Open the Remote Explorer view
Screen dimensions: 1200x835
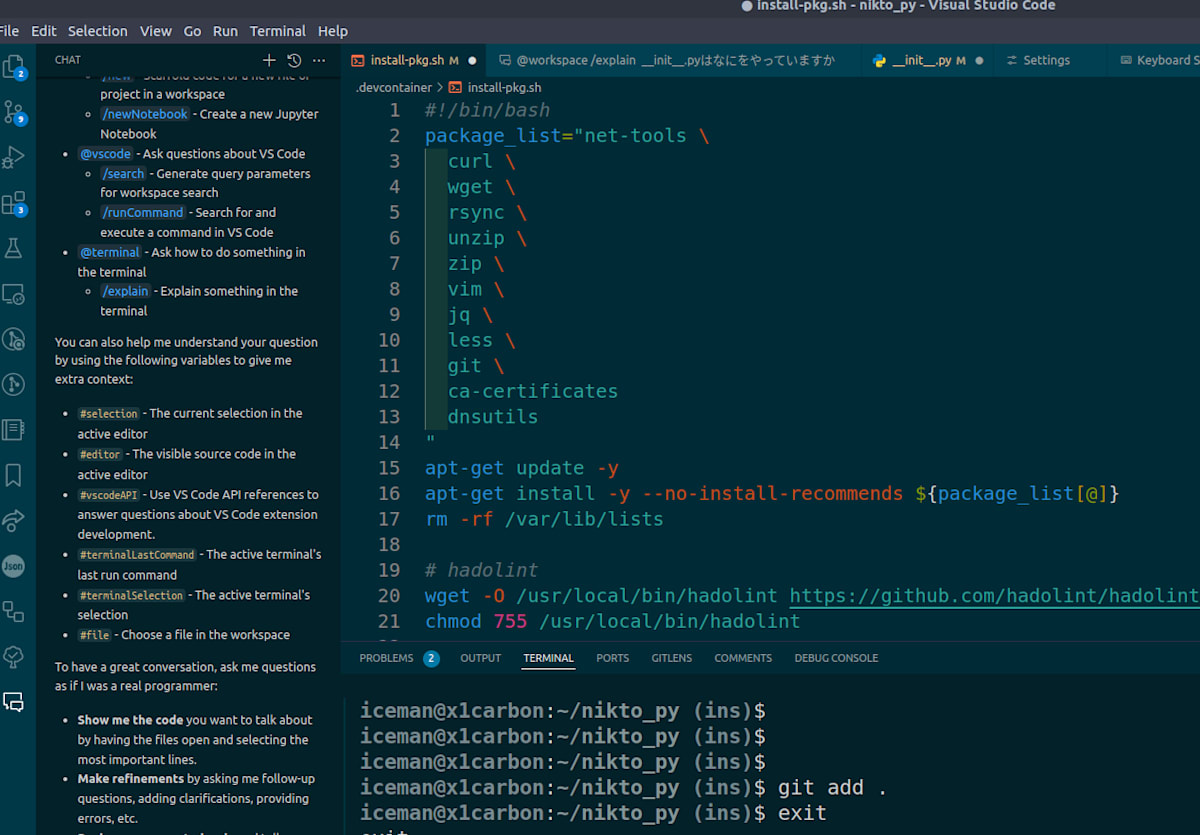pyautogui.click(x=14, y=294)
